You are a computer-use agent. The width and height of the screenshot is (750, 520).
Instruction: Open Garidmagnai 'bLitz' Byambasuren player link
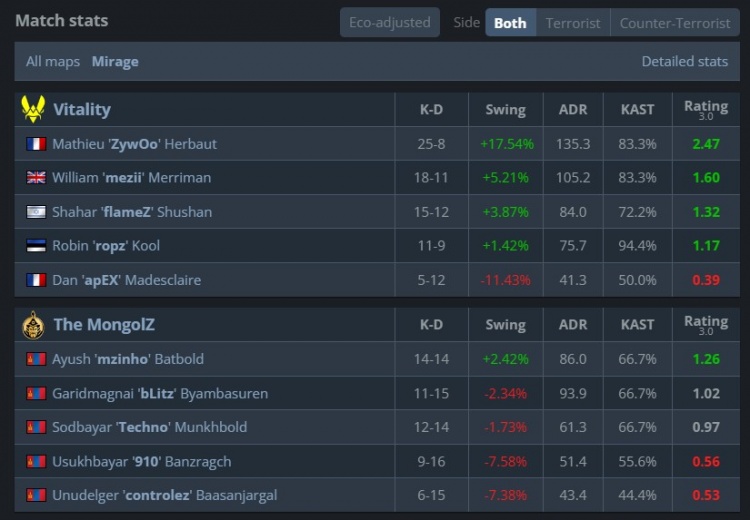[160, 393]
